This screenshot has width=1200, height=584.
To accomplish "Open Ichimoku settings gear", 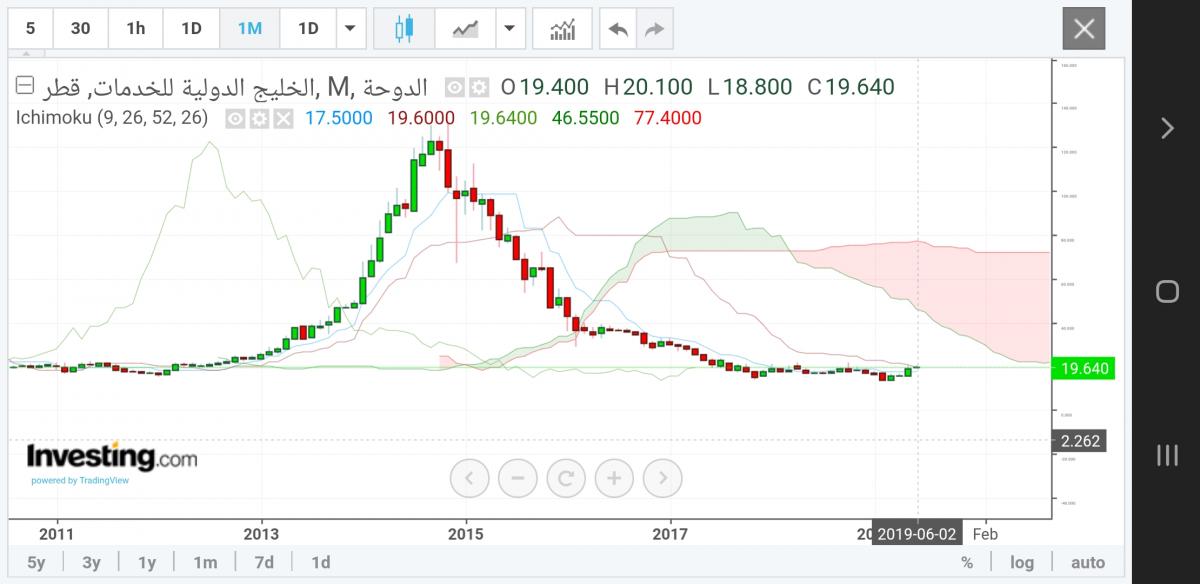I will coord(259,119).
